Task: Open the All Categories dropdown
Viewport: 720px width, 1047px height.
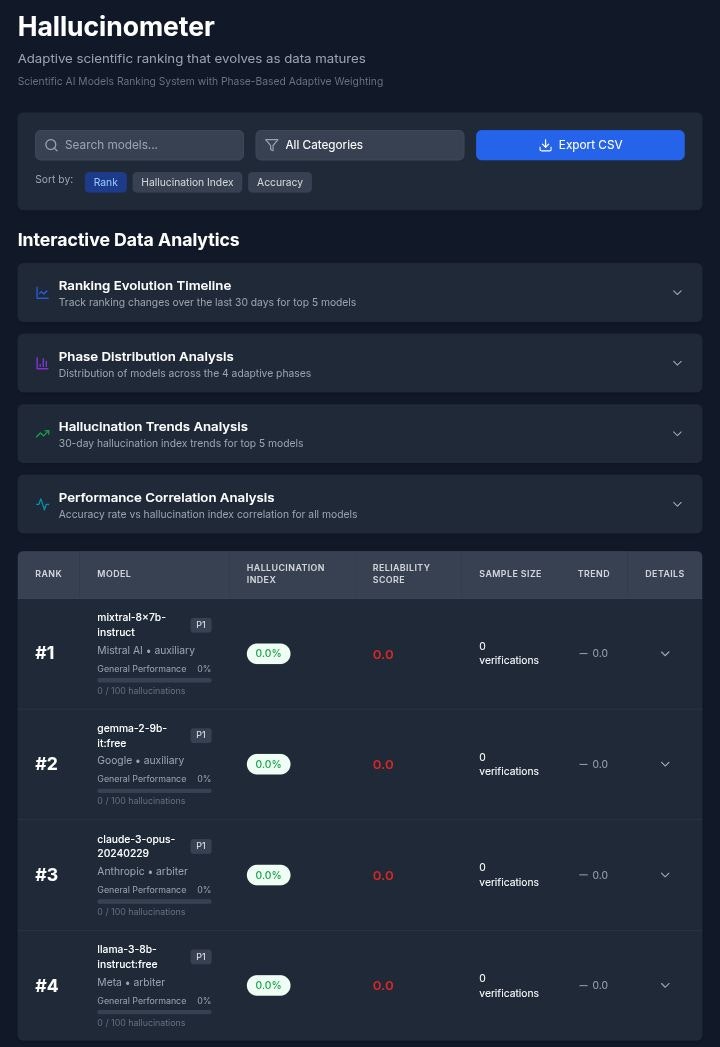Action: tap(360, 145)
